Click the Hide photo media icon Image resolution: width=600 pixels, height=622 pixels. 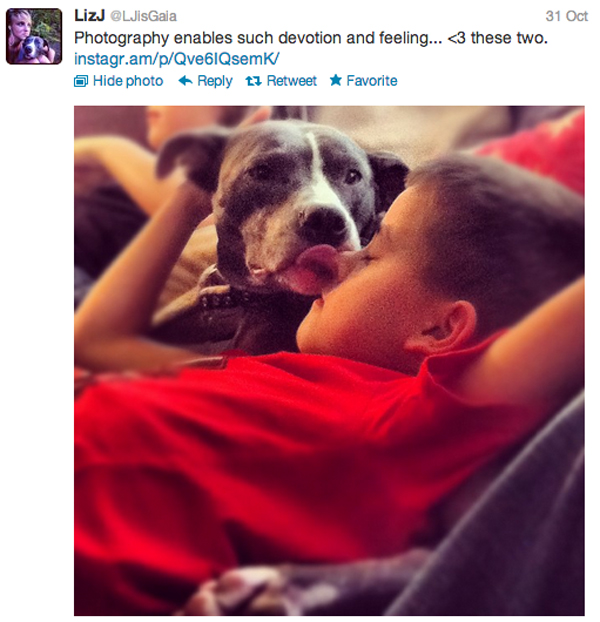[x=81, y=81]
